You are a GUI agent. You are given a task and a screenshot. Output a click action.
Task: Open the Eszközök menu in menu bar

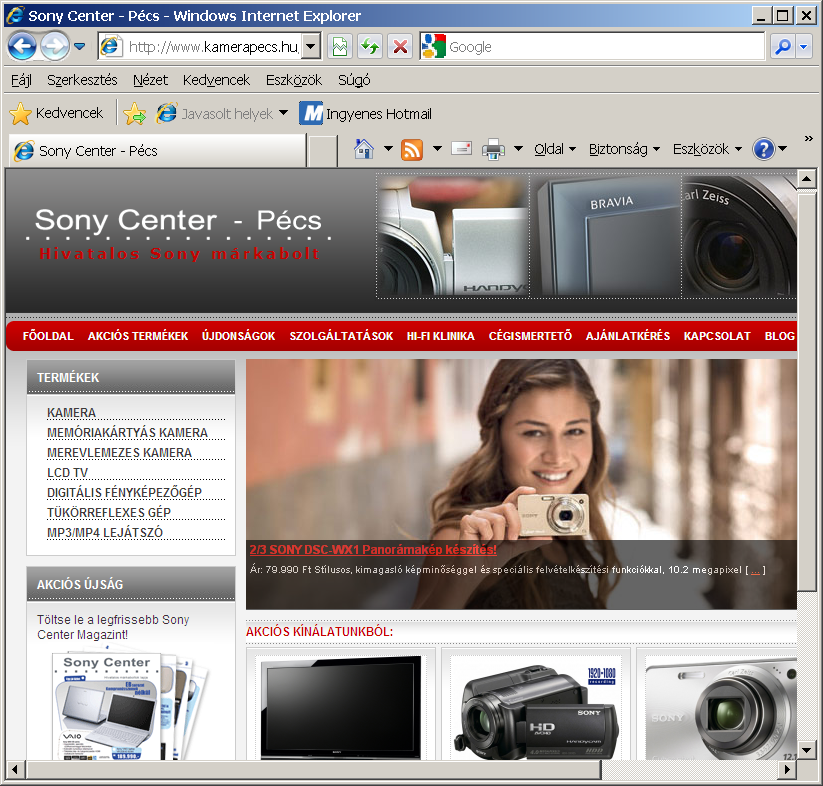(x=294, y=80)
